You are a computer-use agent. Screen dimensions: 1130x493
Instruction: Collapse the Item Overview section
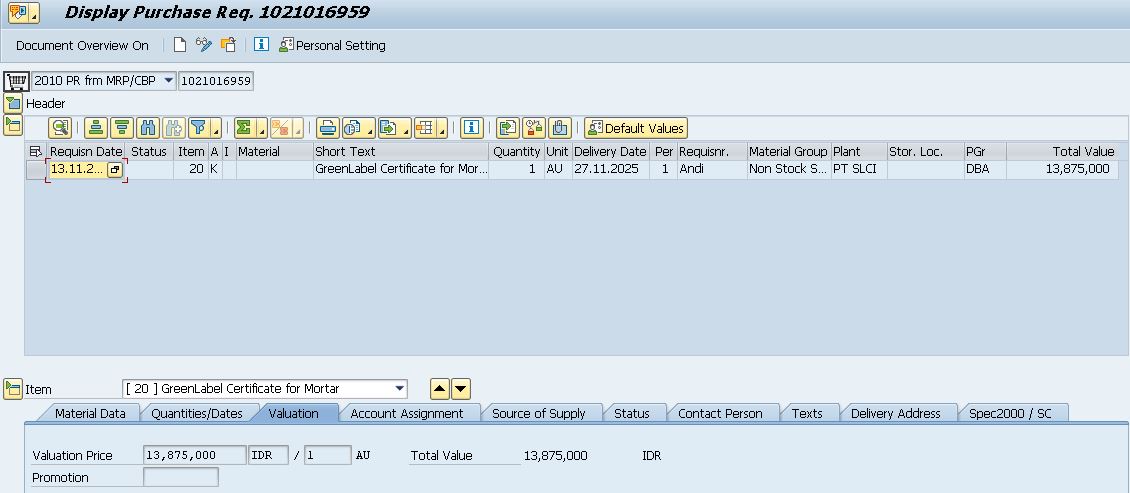12,125
